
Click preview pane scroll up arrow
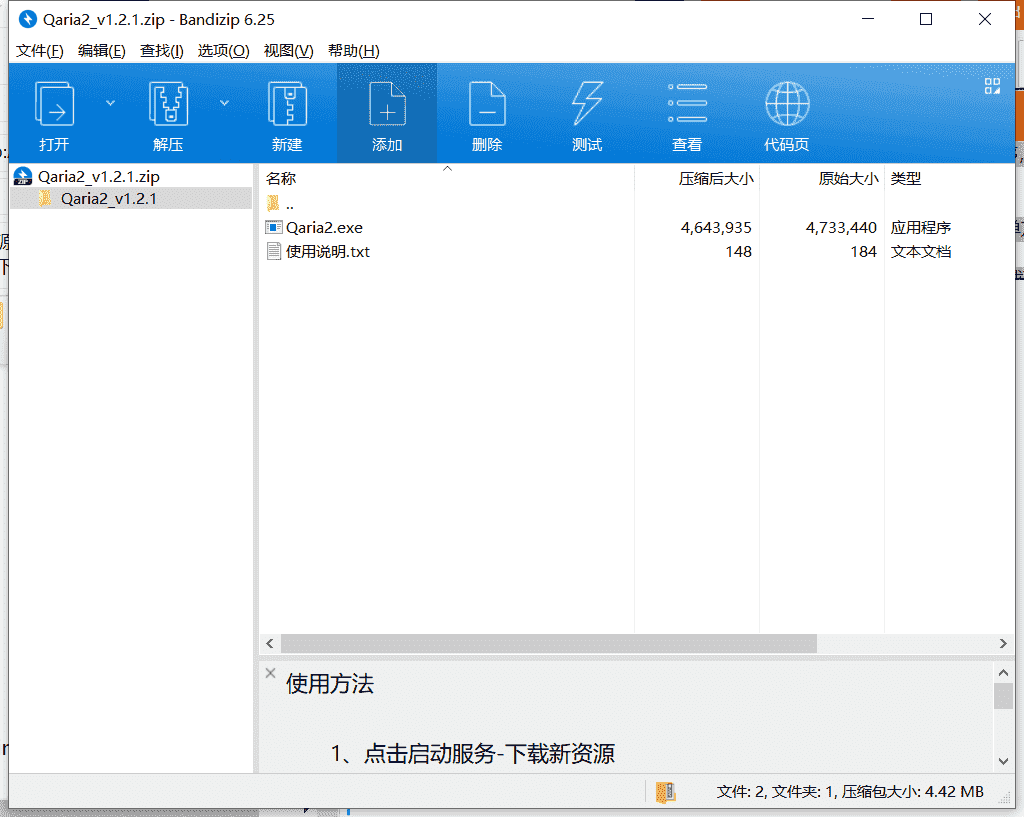coord(1004,672)
